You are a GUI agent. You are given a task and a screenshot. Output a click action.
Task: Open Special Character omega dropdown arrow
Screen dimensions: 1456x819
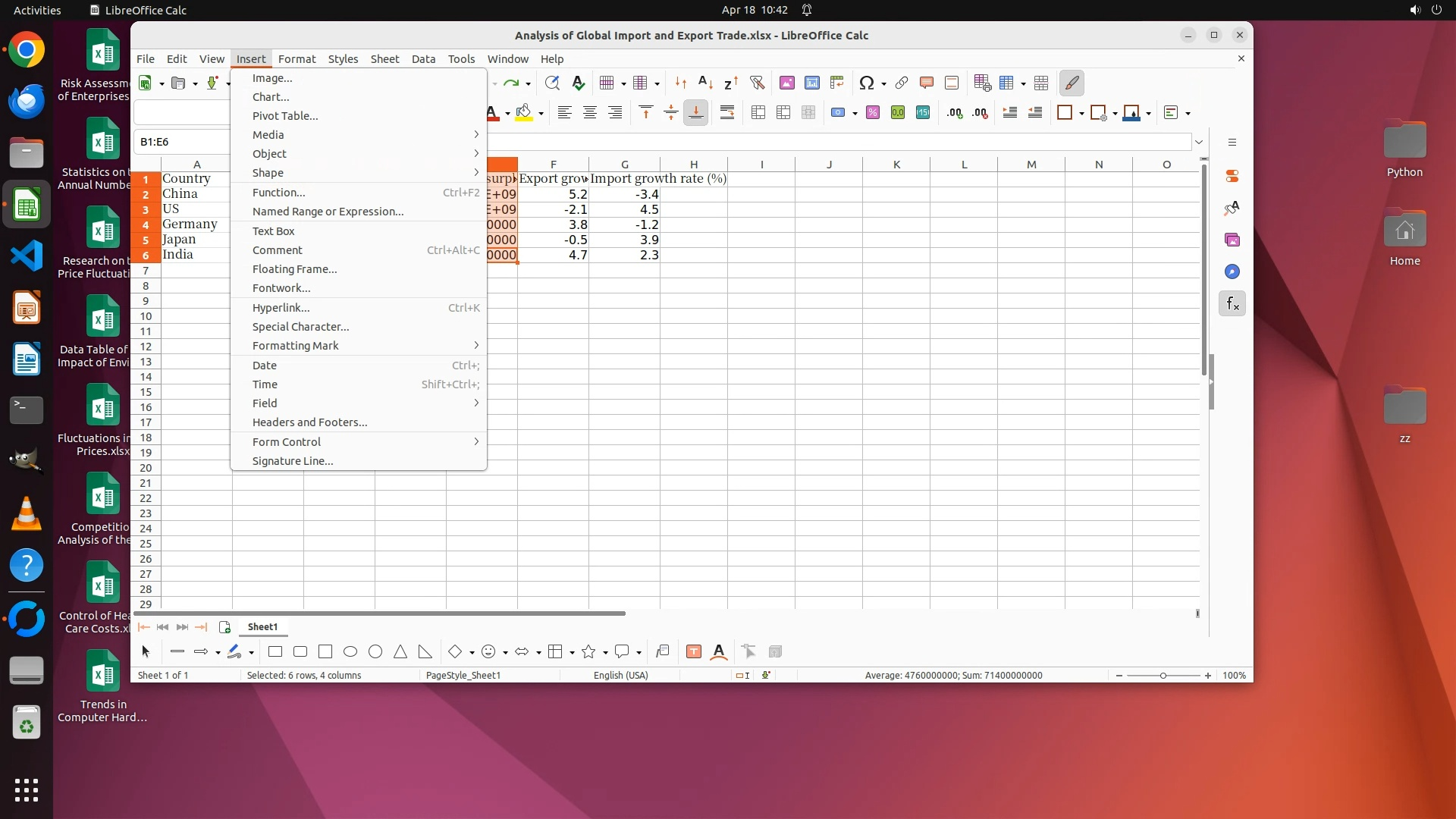click(x=884, y=83)
